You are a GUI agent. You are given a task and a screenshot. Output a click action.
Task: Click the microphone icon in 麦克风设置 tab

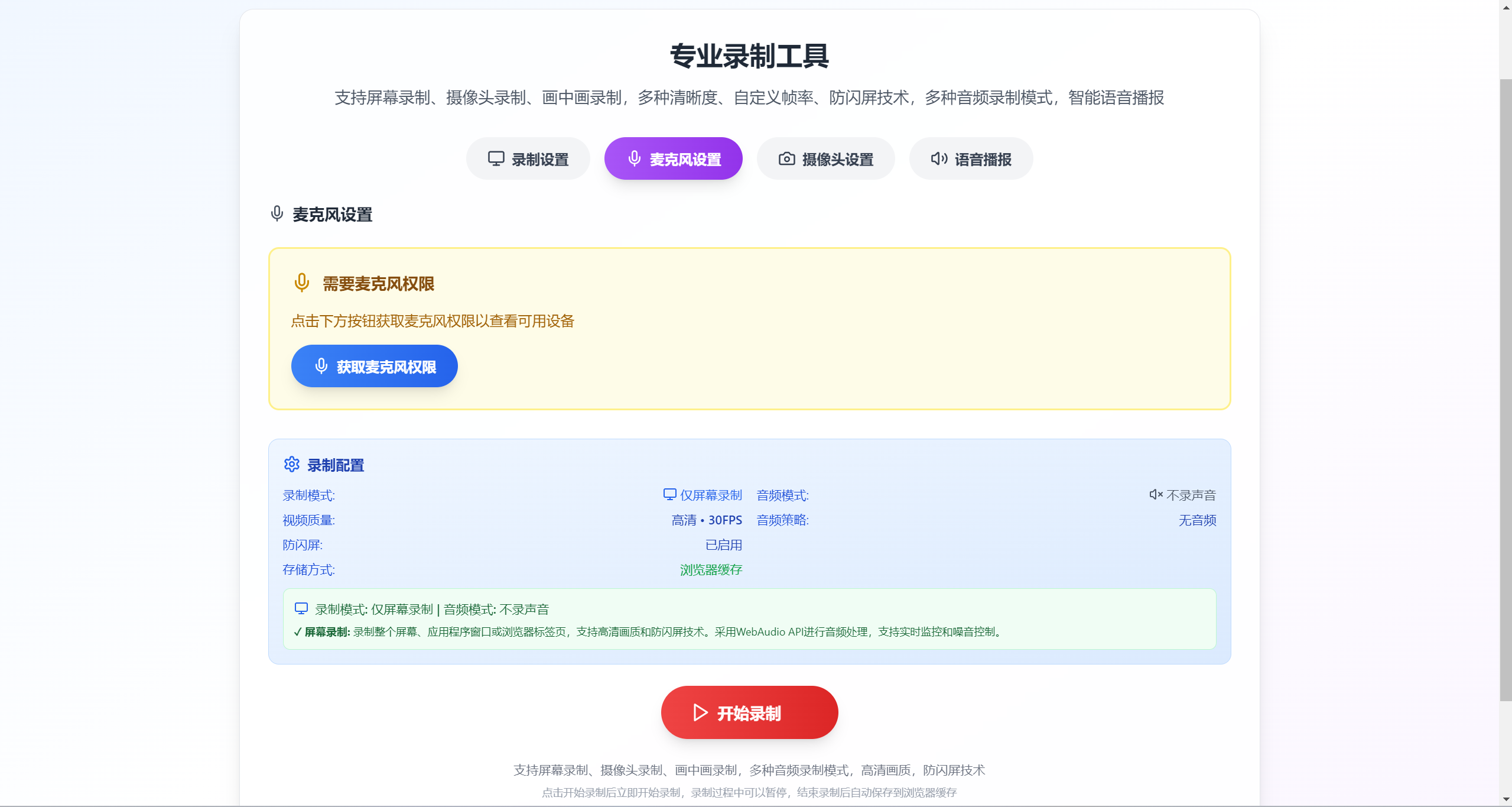click(x=634, y=158)
